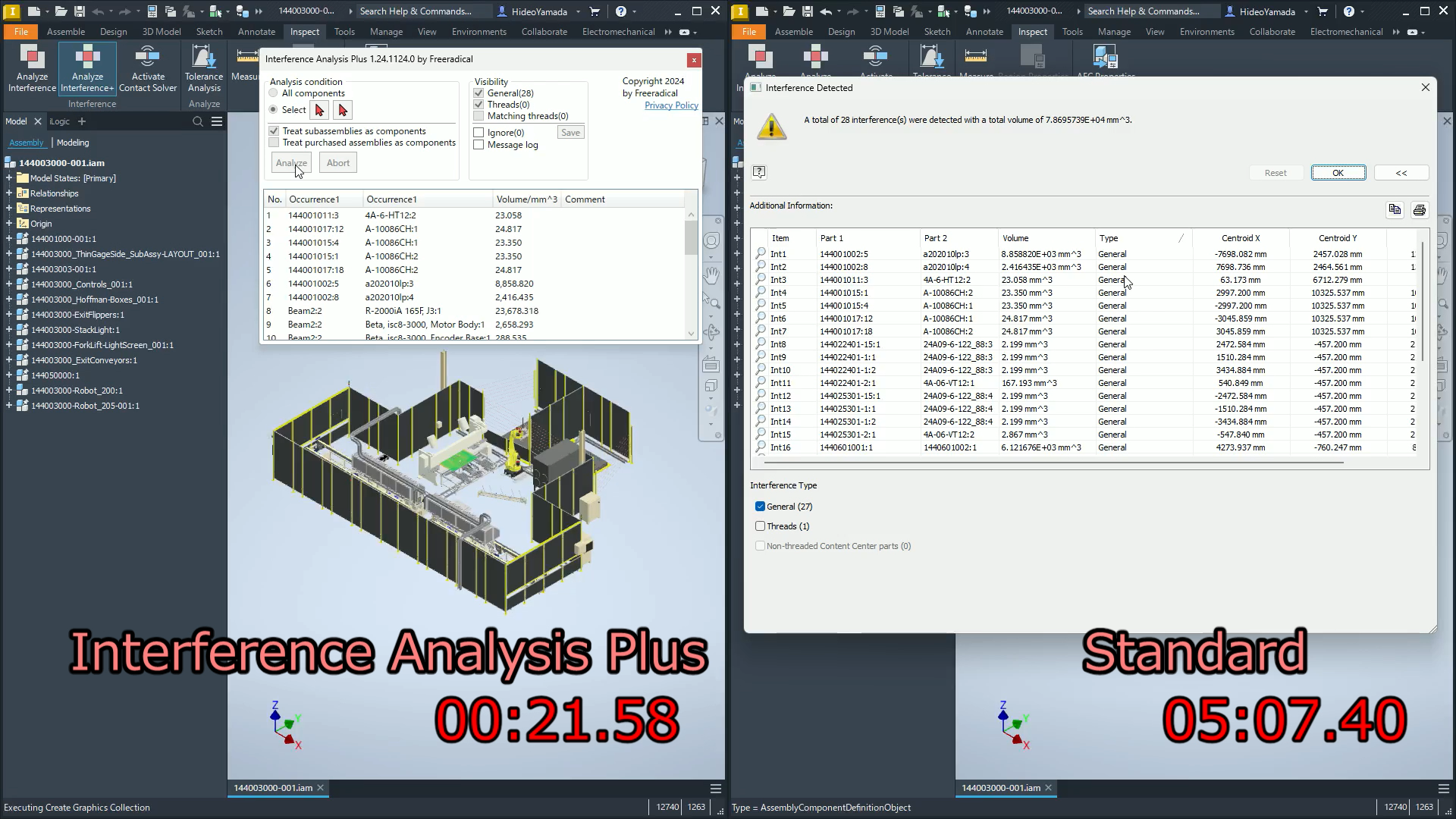Expand the Origin tree node
The image size is (1456, 819).
9,224
